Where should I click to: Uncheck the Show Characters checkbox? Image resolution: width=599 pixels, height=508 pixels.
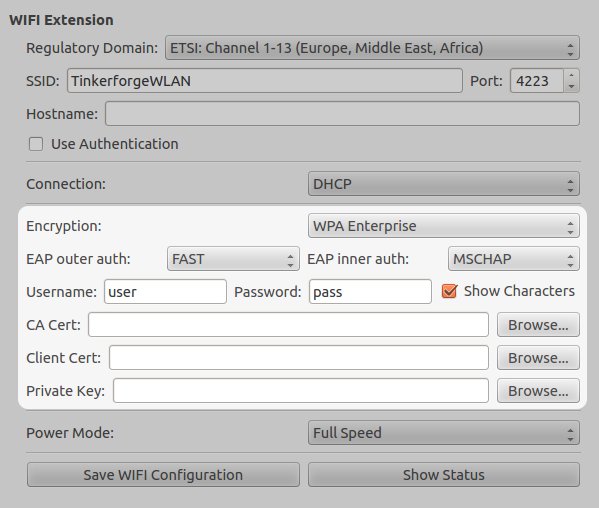pos(449,291)
